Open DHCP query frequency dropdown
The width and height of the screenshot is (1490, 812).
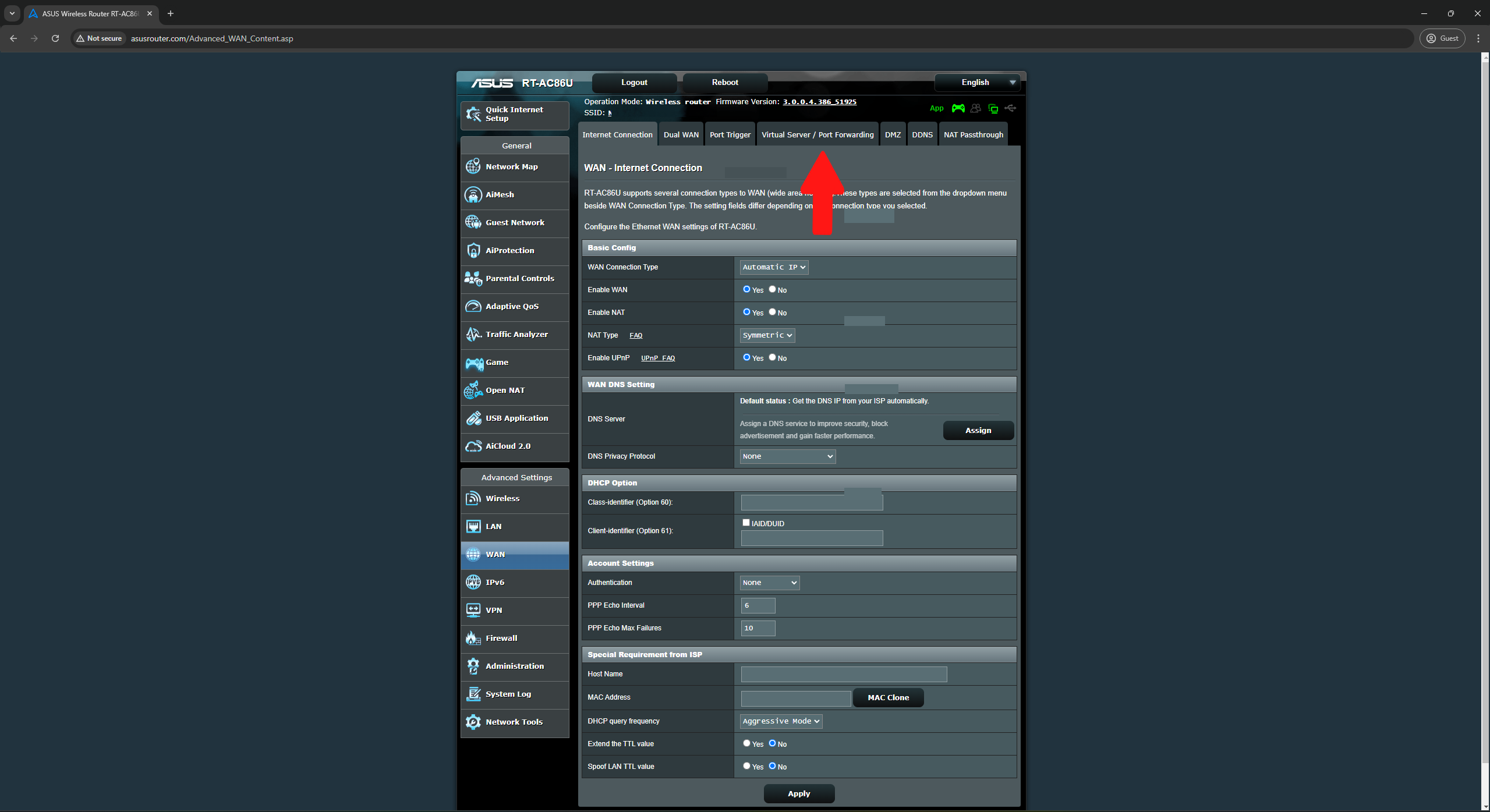(781, 721)
